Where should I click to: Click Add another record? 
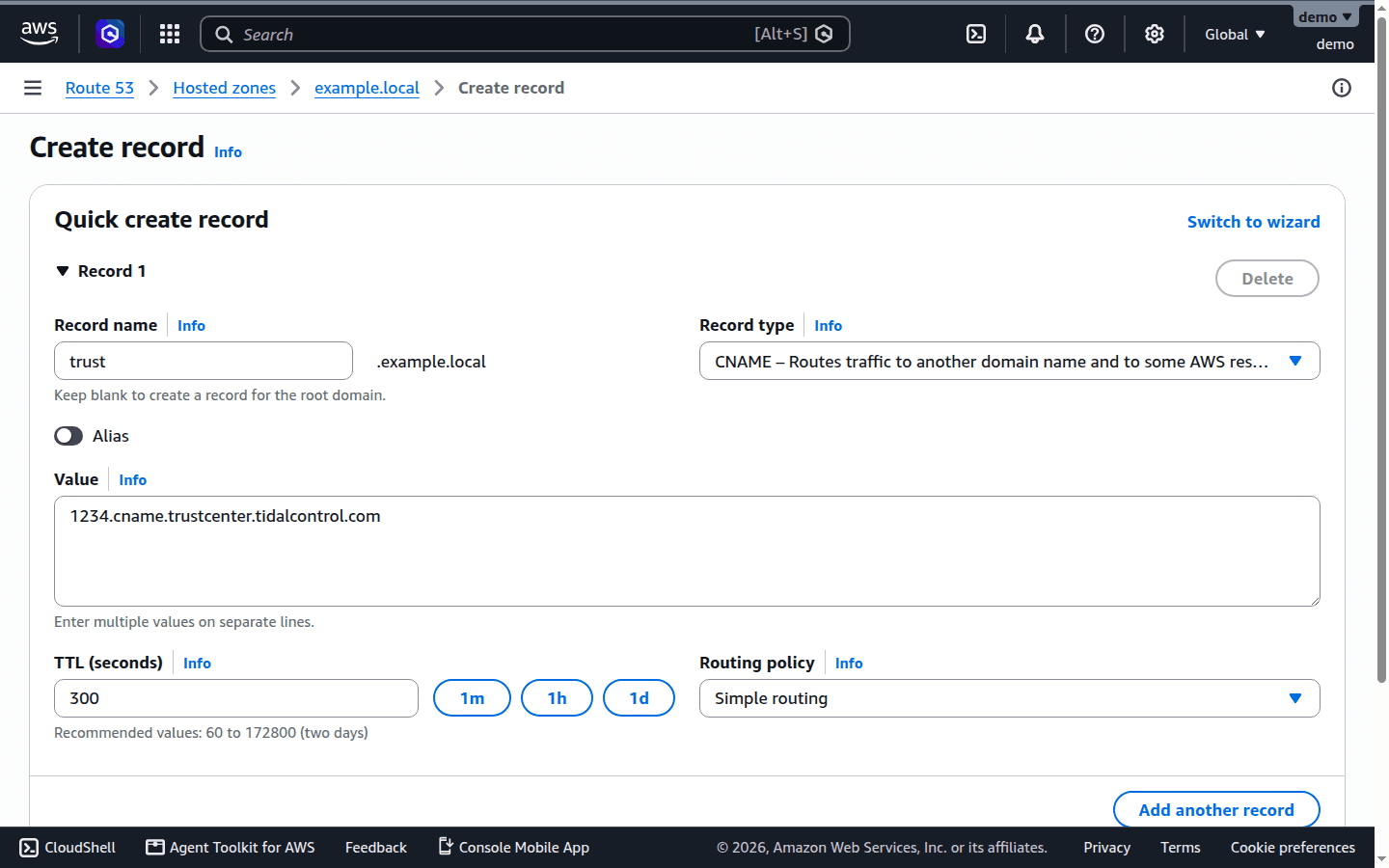pos(1216,810)
